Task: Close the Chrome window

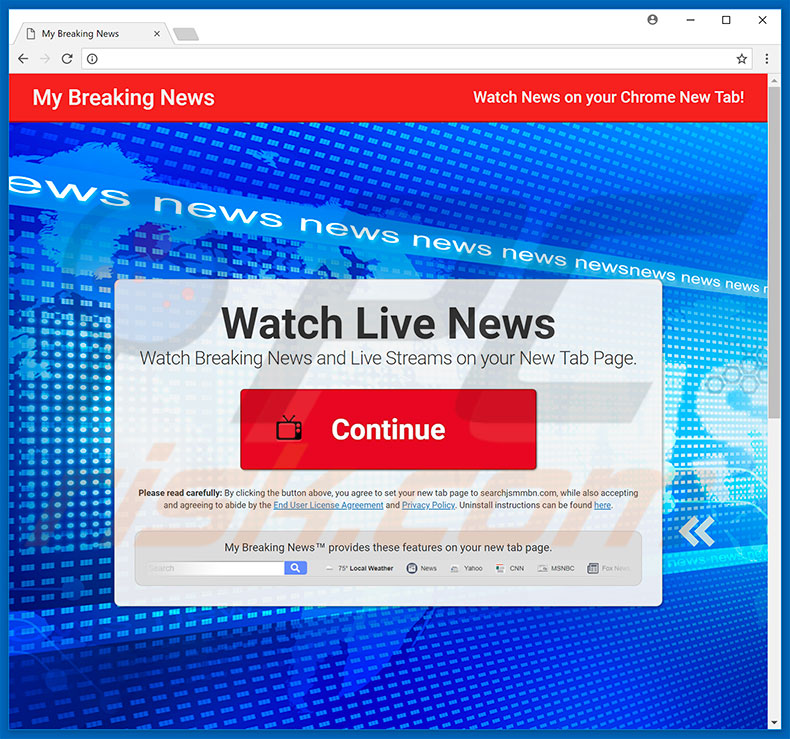Action: click(762, 20)
